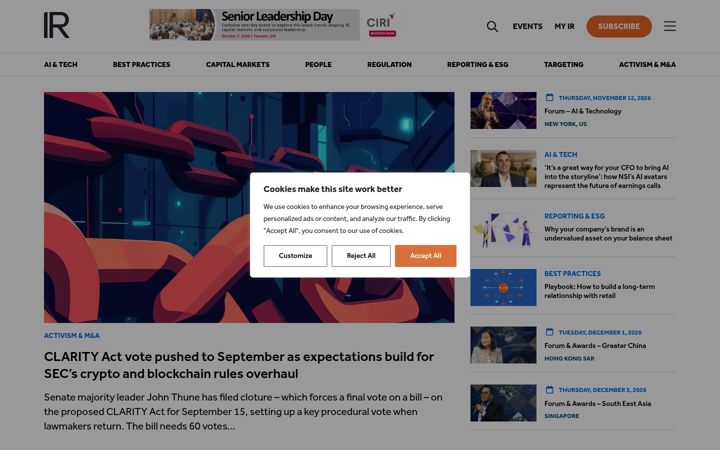Click the IR magazine logo

56,25
